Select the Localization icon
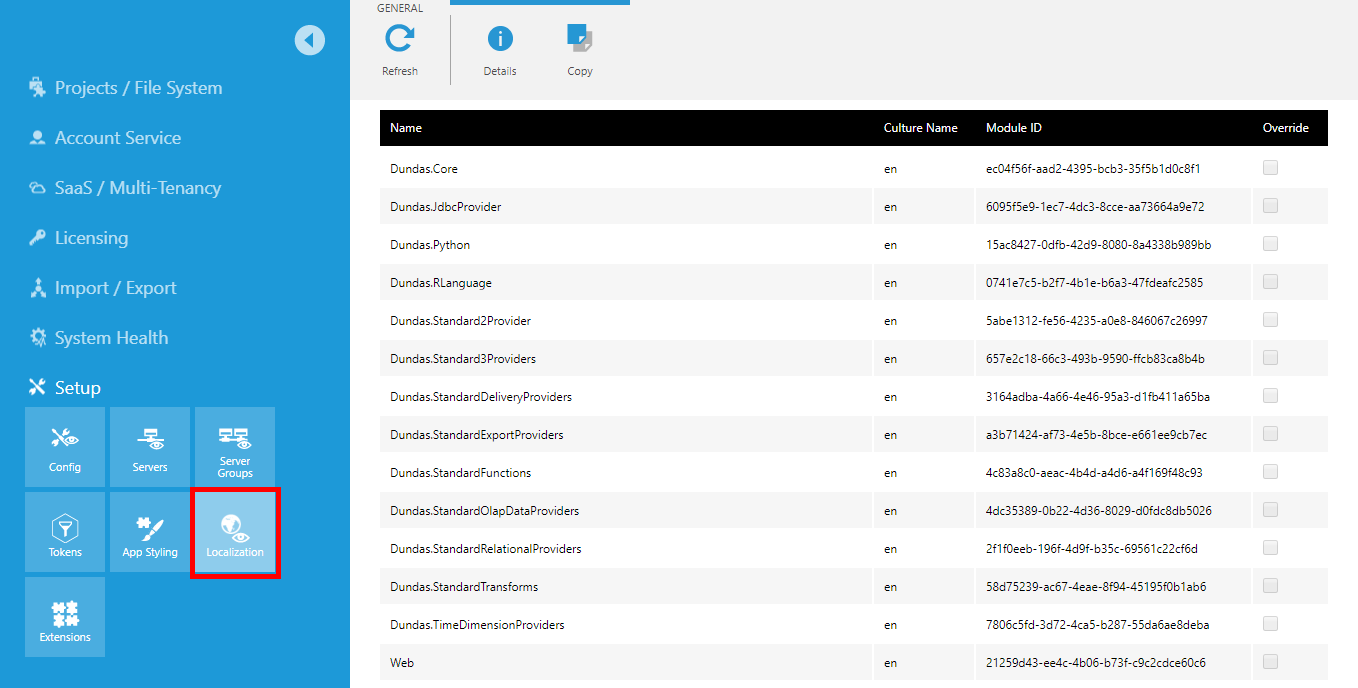The image size is (1358, 688). coord(234,531)
